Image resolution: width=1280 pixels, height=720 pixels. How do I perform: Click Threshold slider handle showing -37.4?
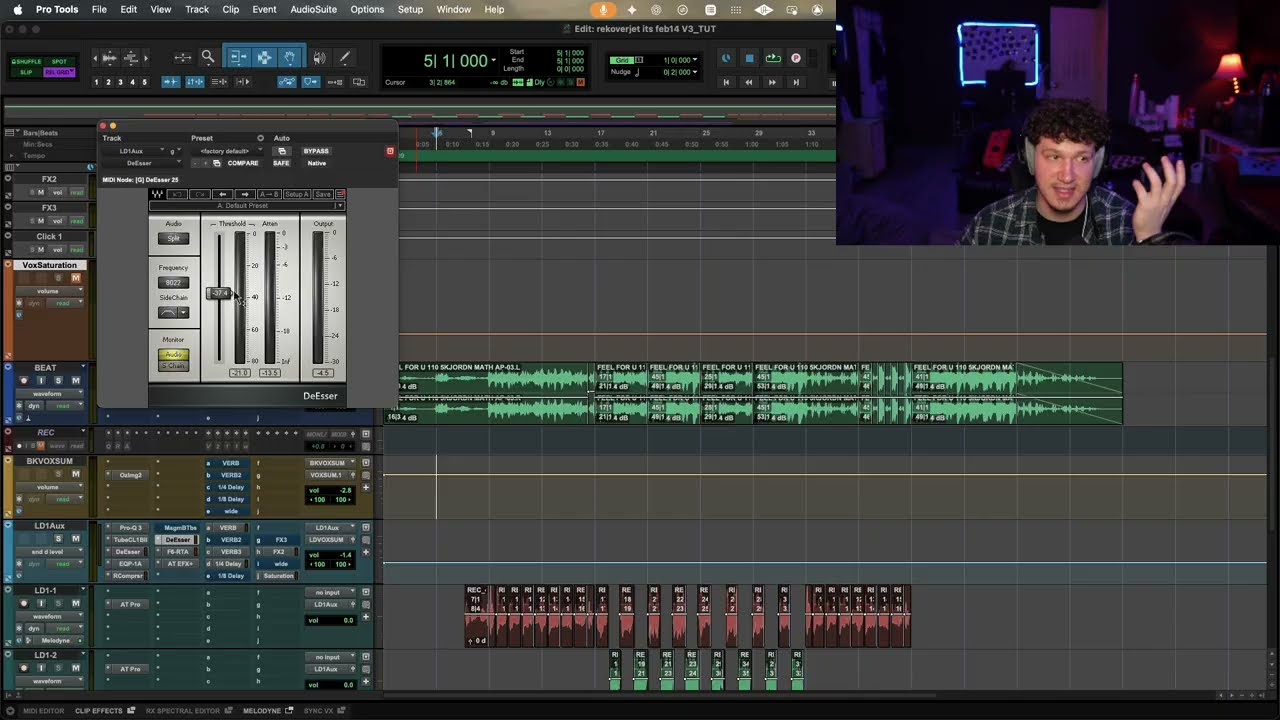(x=219, y=293)
